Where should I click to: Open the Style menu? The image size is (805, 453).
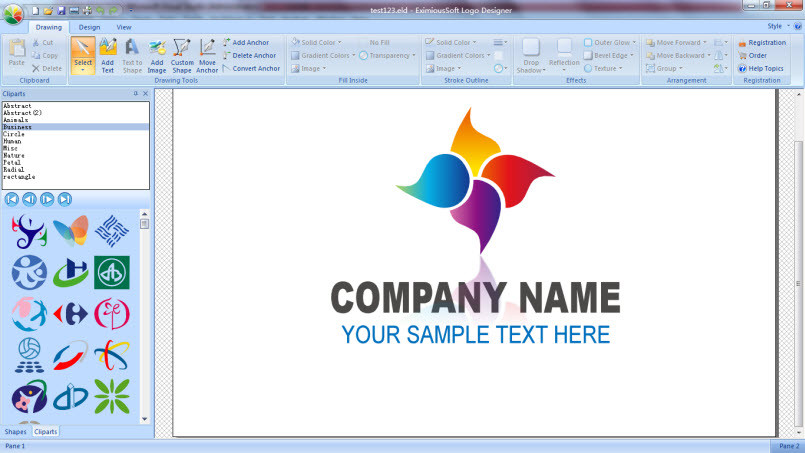point(779,26)
